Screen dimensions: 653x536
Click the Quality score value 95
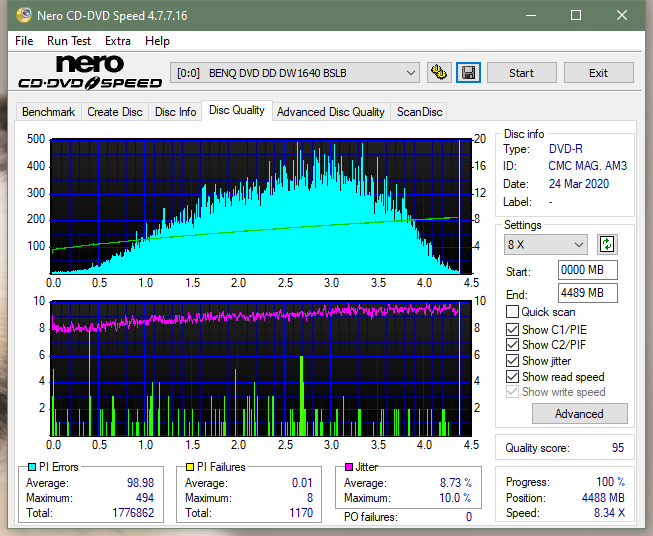618,448
